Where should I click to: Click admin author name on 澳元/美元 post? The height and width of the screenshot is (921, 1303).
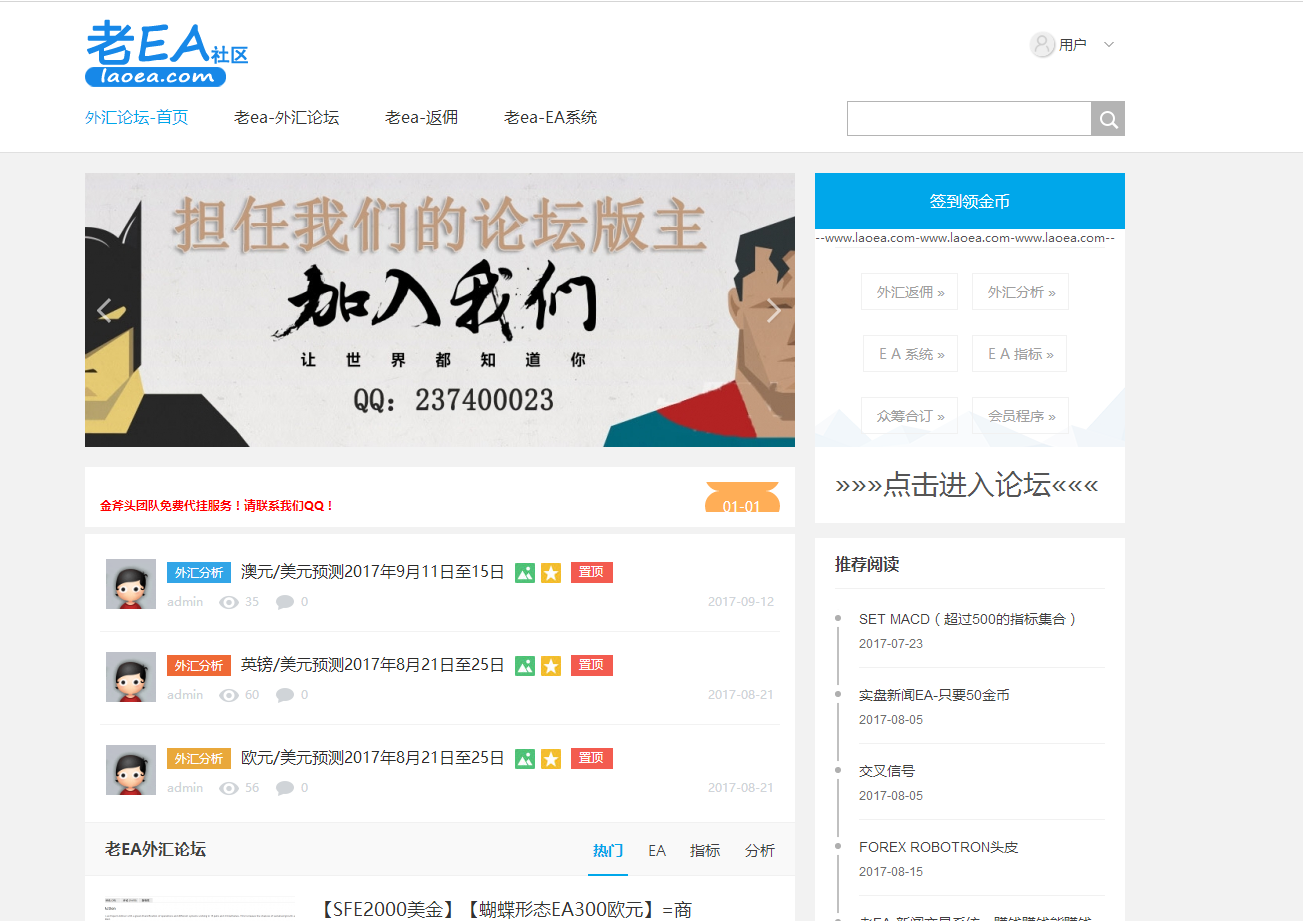click(x=185, y=602)
